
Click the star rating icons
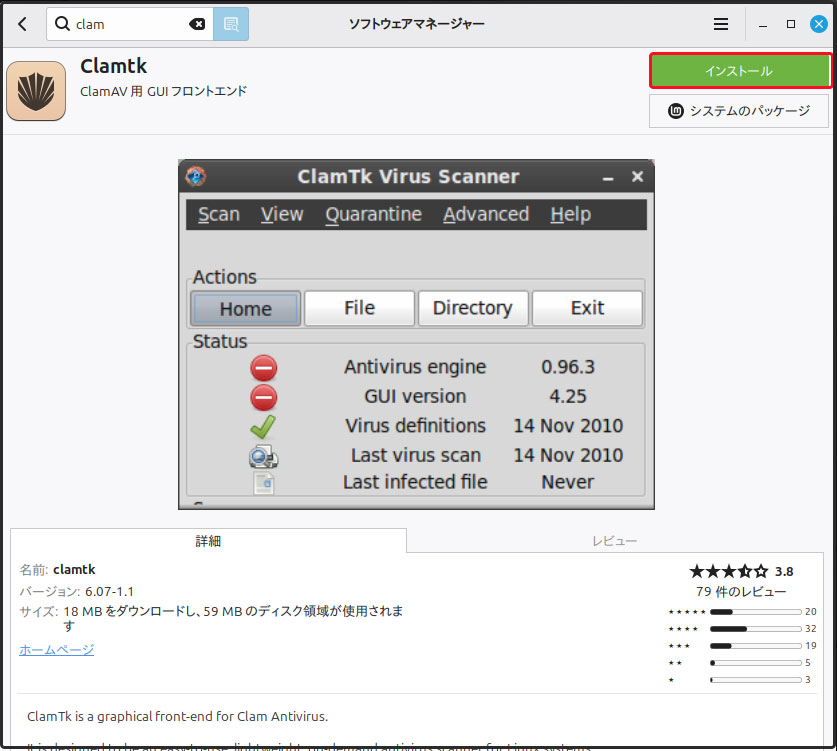click(x=729, y=572)
